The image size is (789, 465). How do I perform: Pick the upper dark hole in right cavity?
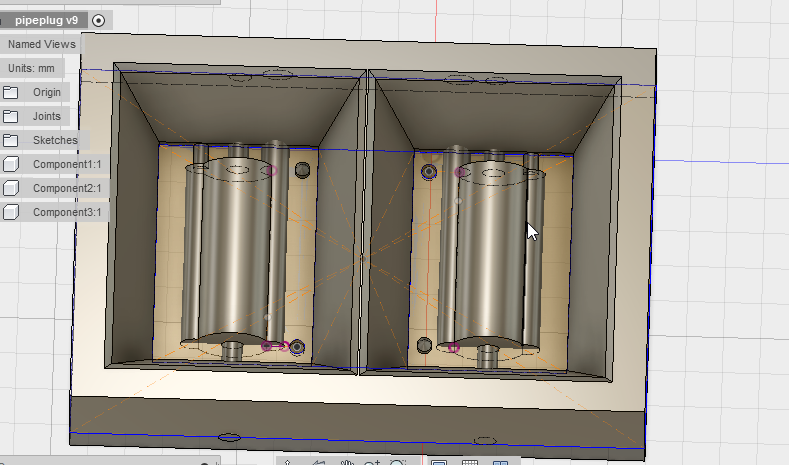429,172
